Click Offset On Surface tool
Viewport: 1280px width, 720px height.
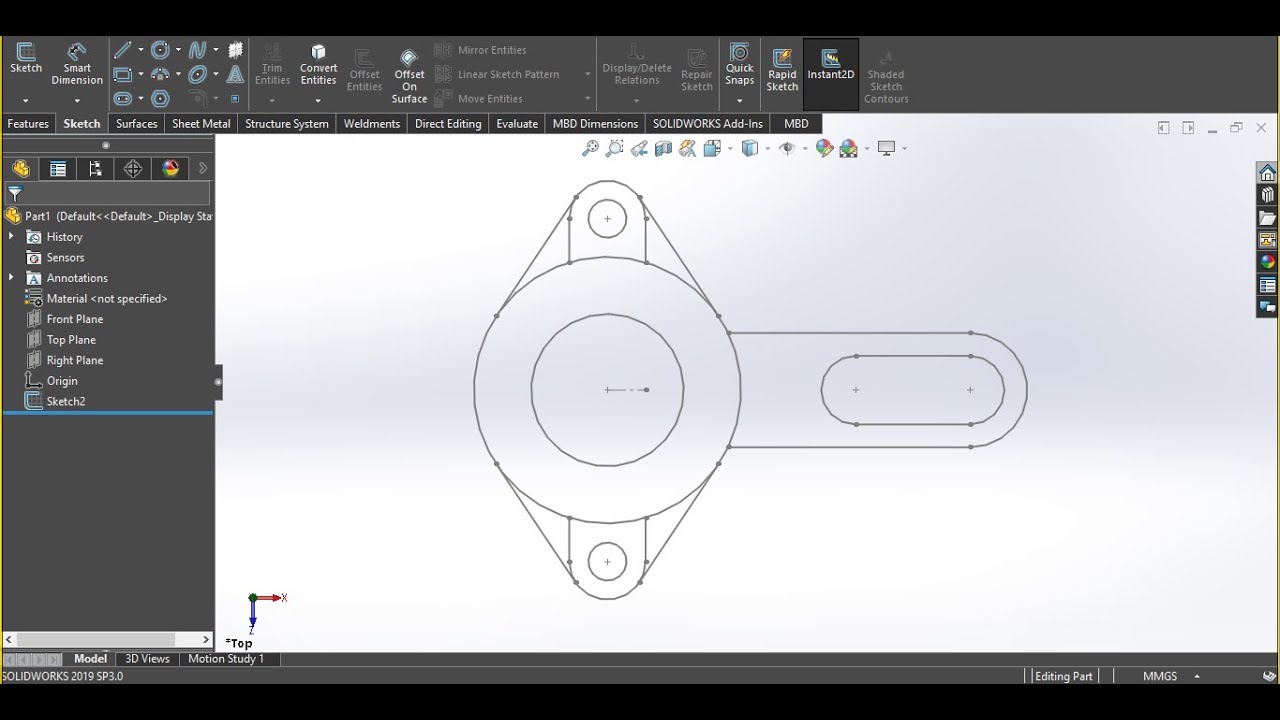point(409,76)
